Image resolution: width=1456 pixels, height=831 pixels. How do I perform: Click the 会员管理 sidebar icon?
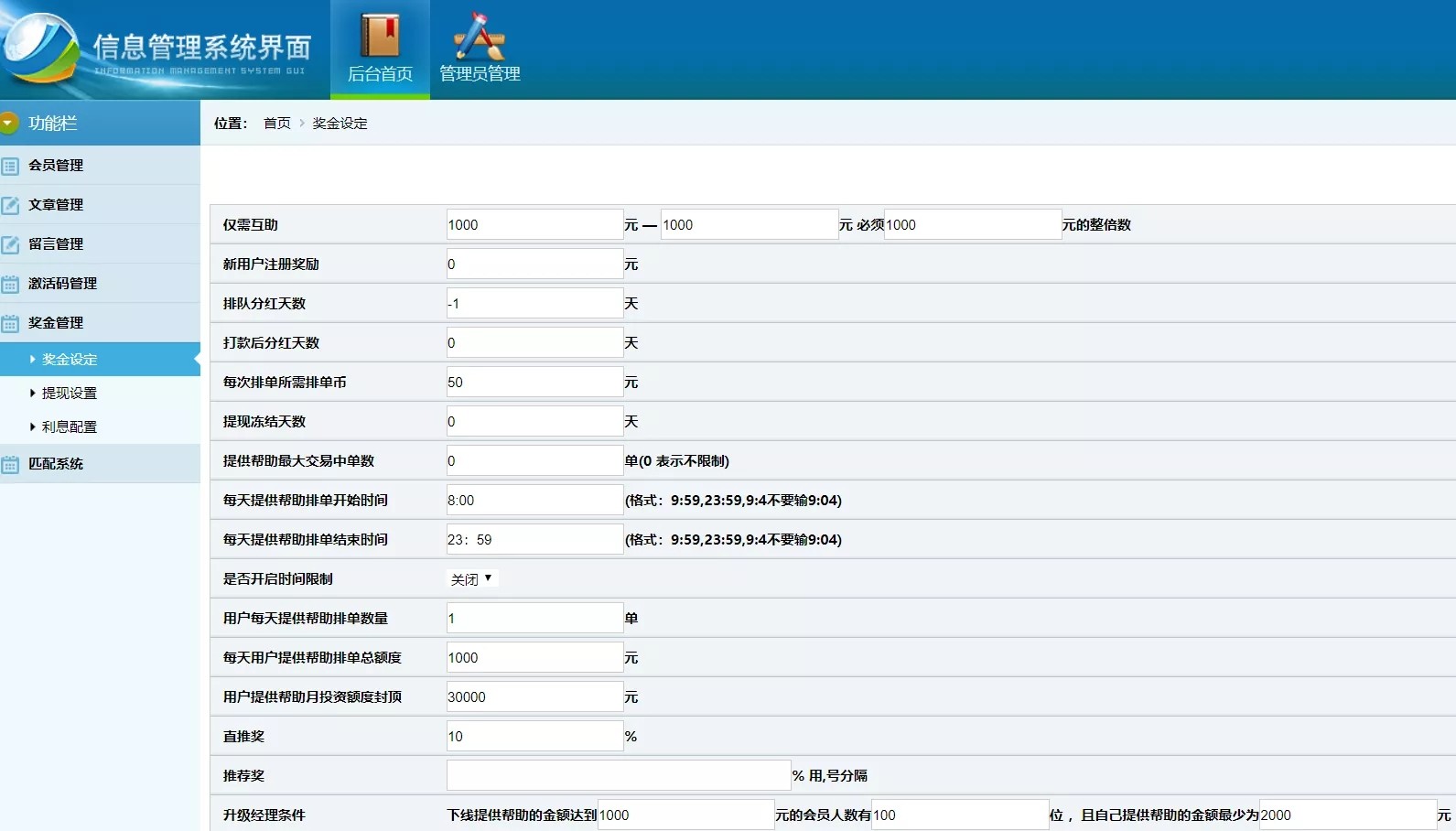10,166
